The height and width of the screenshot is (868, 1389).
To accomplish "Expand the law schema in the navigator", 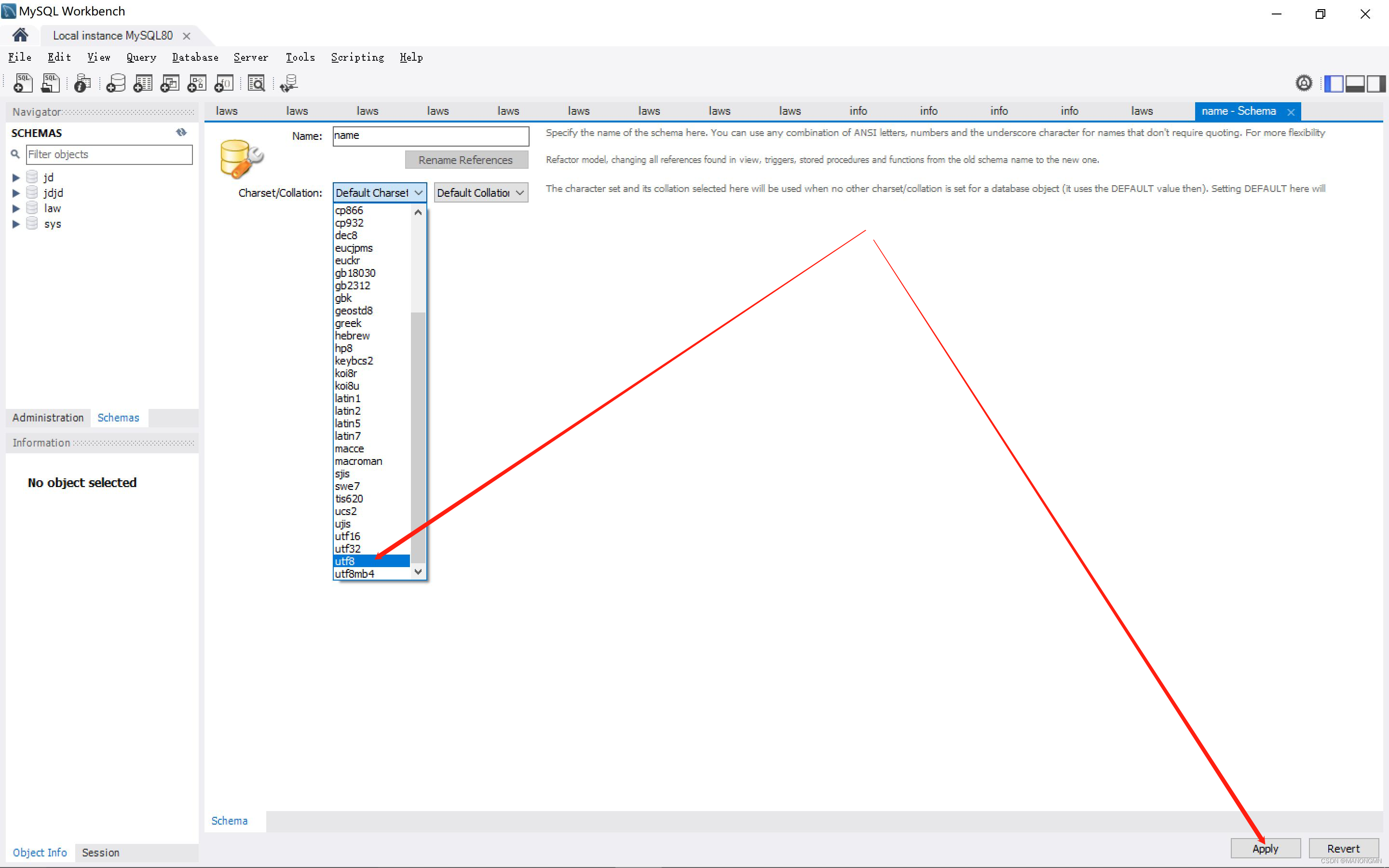I will [x=15, y=208].
